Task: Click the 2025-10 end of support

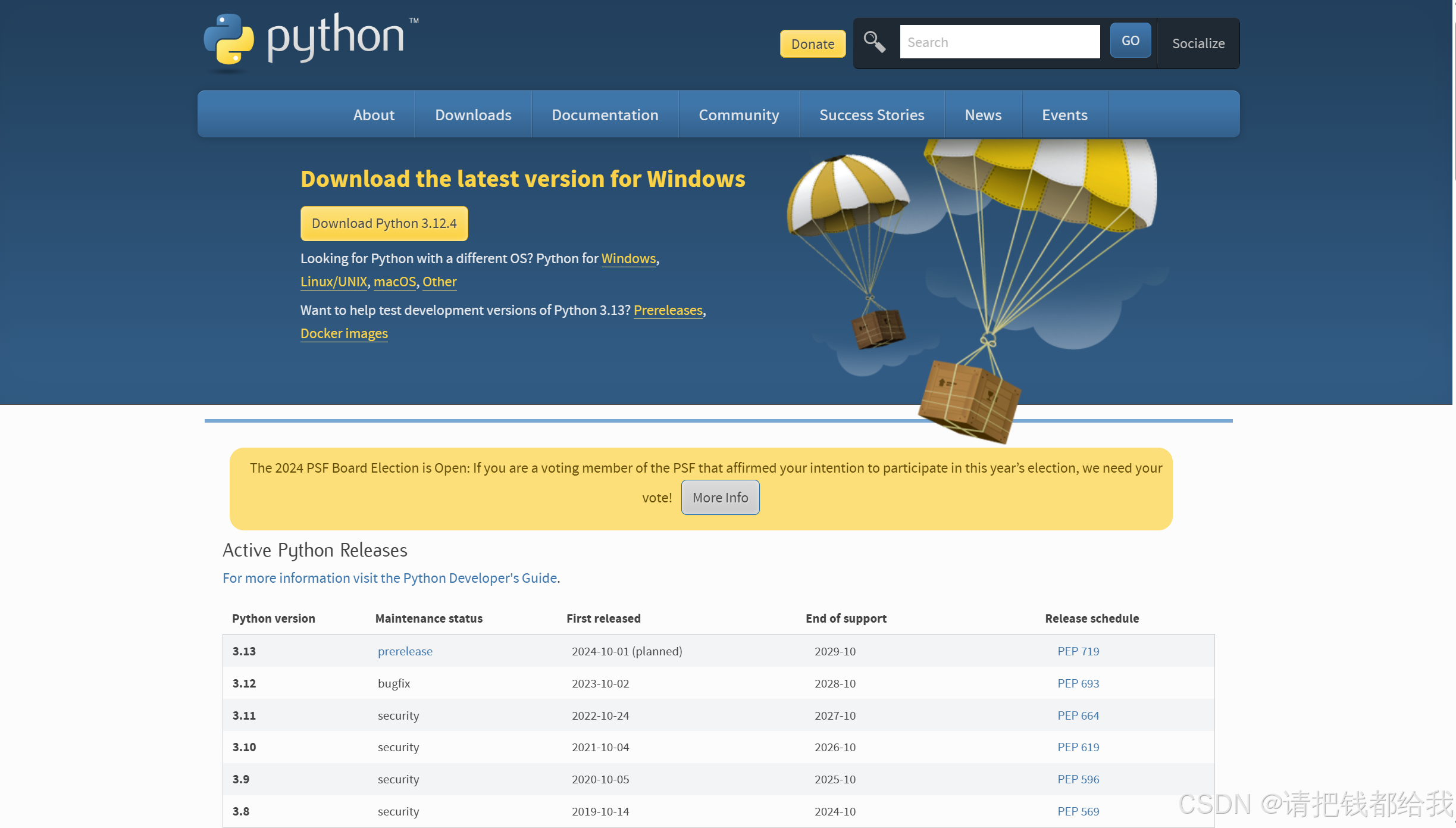Action: pyautogui.click(x=835, y=779)
